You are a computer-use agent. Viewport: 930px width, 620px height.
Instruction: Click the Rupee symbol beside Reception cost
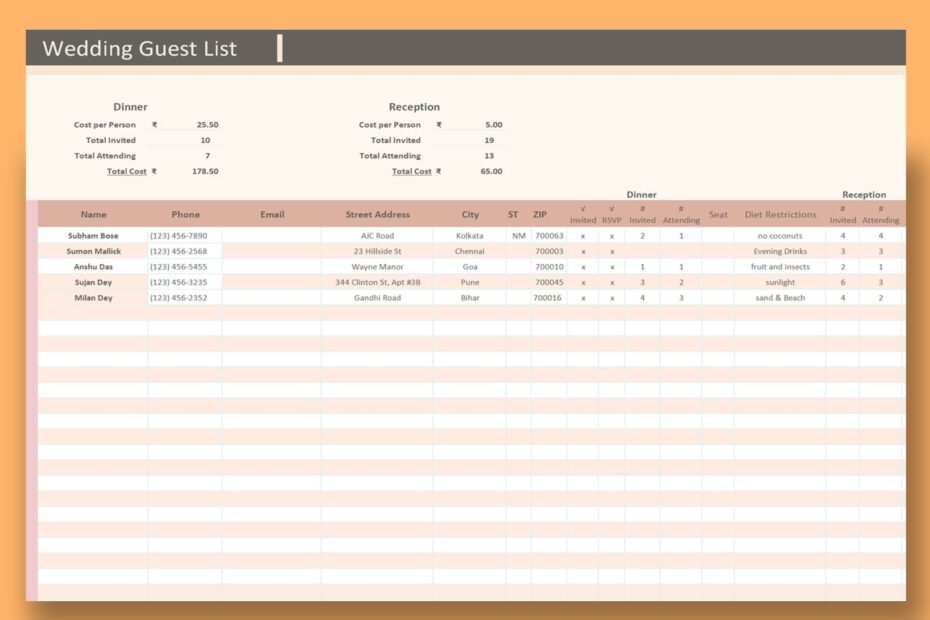pos(438,124)
